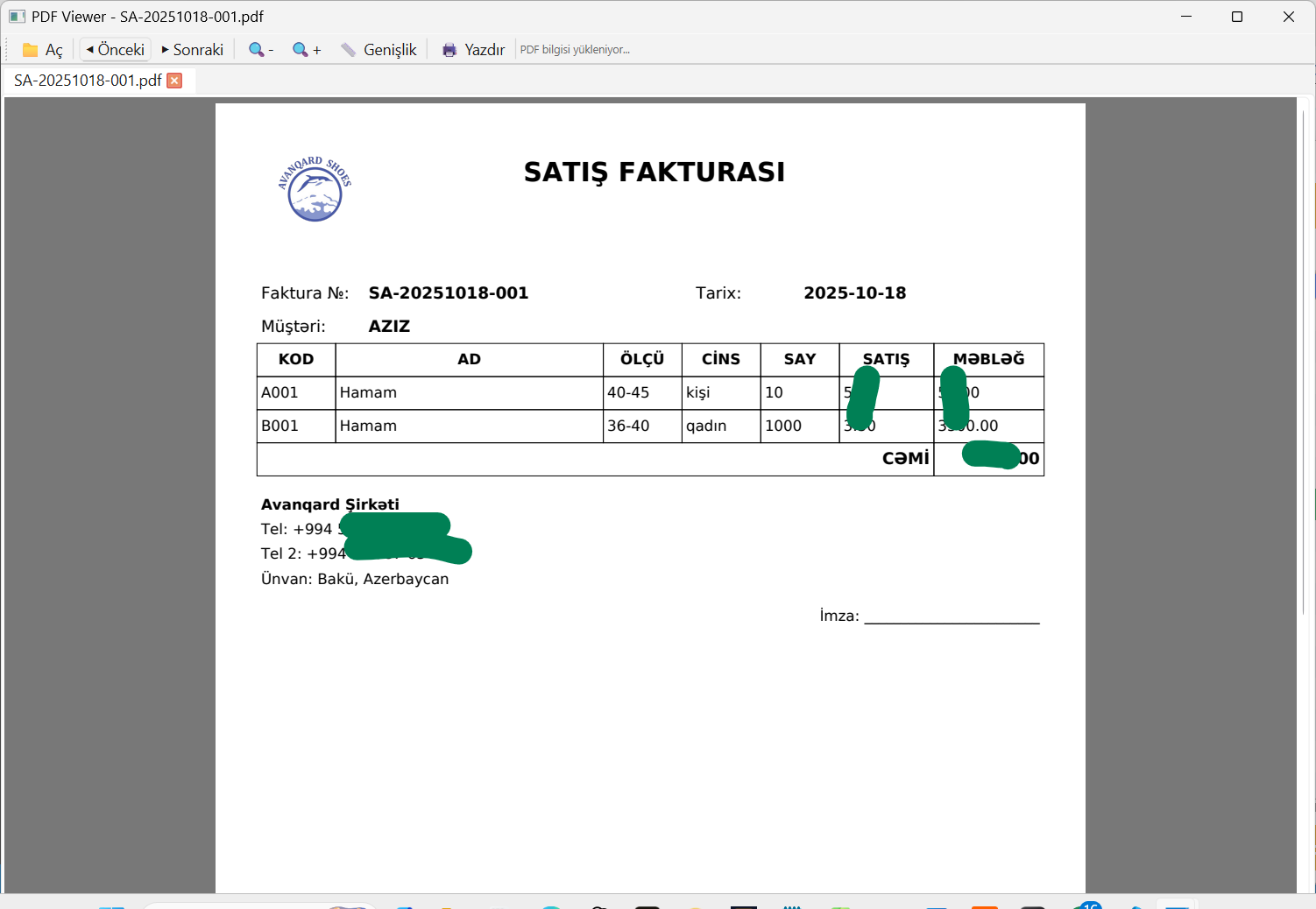
Task: Select the SA-20251018-001.pdf document tab
Action: coord(88,81)
